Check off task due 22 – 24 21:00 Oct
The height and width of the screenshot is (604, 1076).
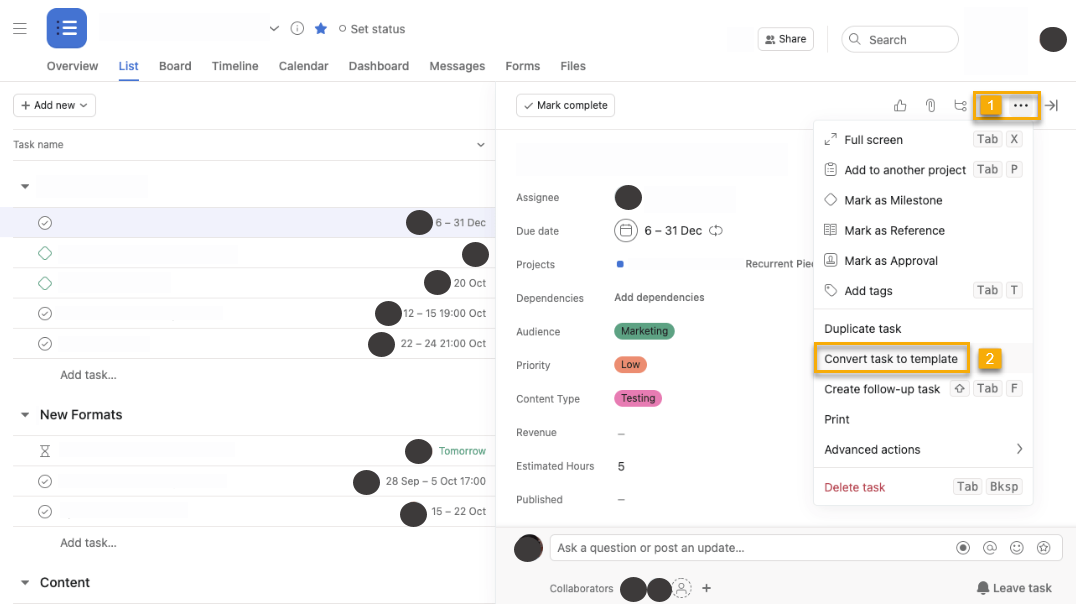45,343
